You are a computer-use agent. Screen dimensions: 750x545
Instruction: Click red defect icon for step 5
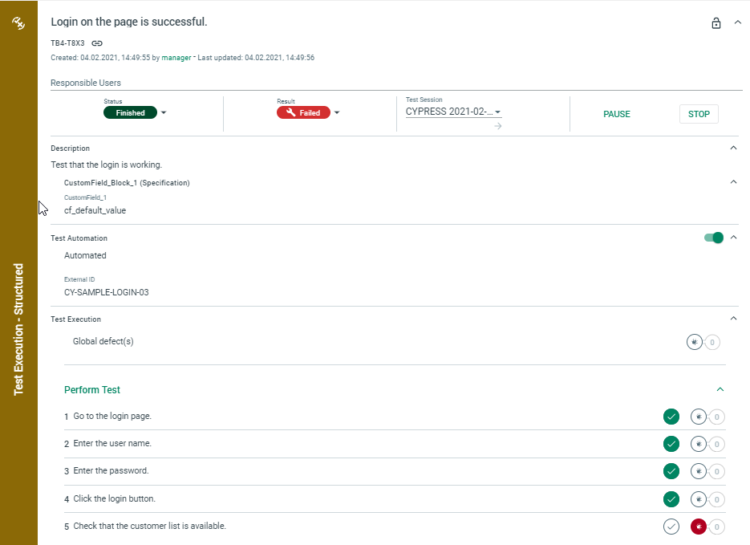[x=698, y=527]
